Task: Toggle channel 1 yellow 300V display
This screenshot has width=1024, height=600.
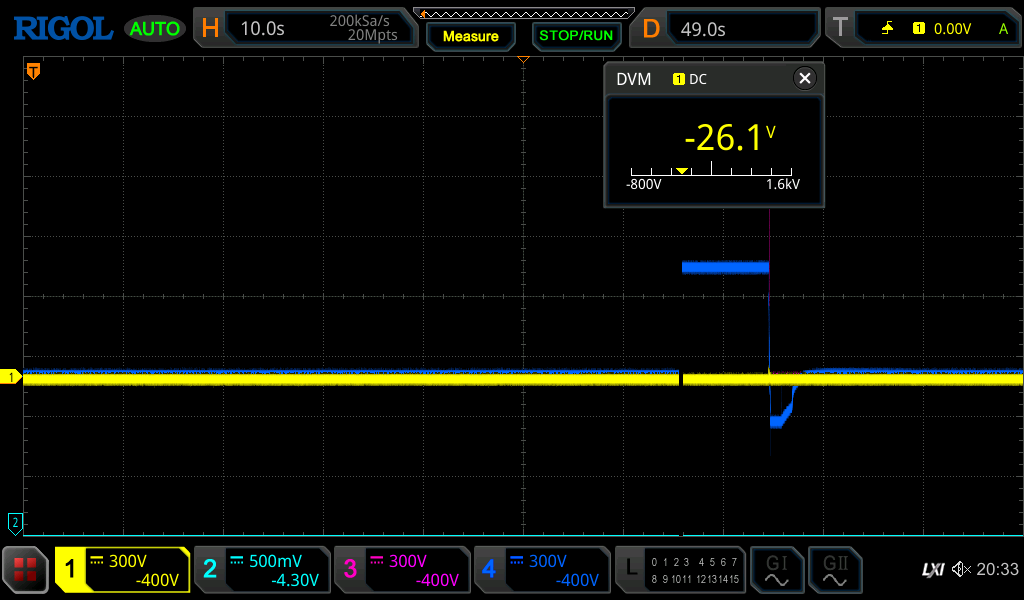Action: [x=122, y=570]
